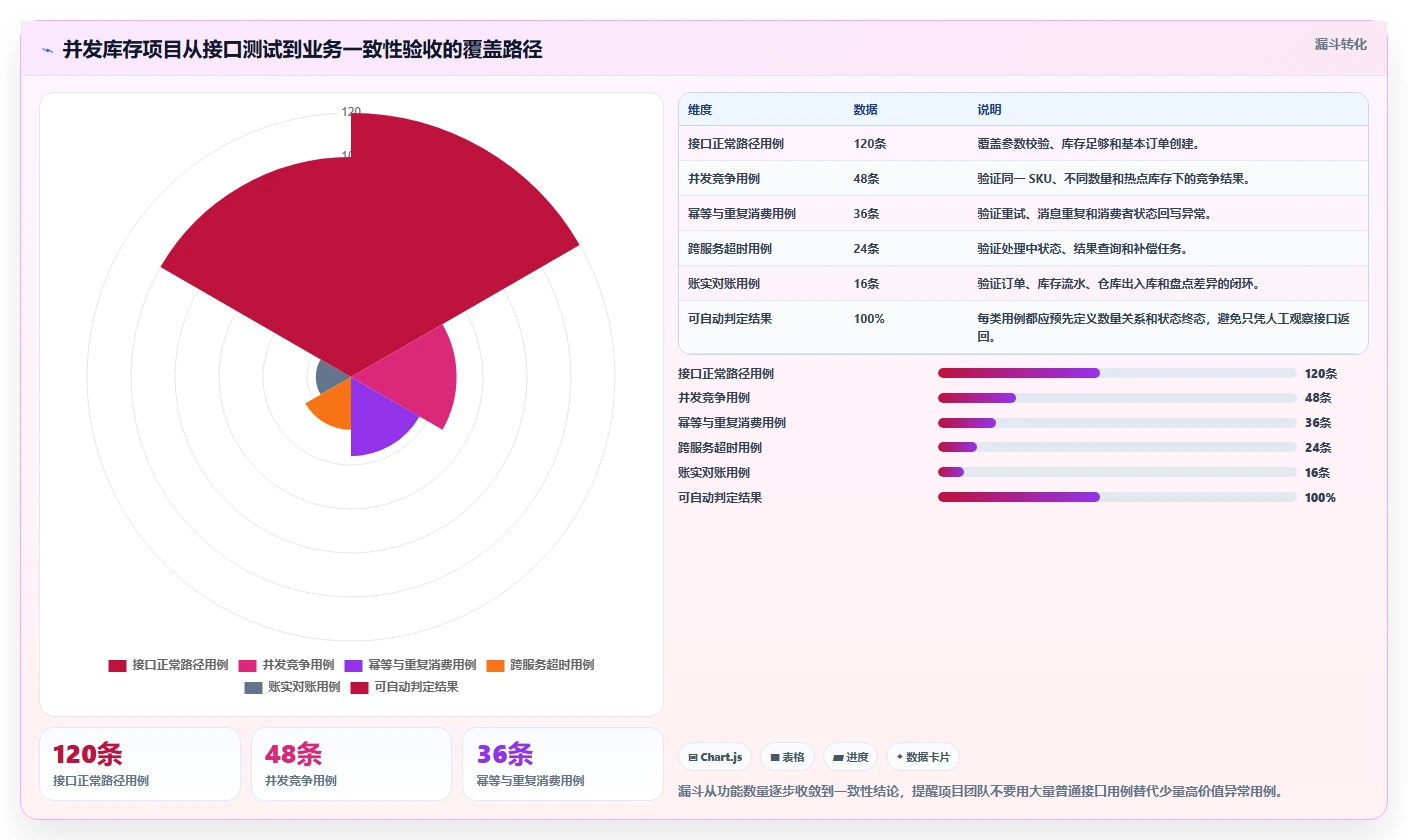Click the progress bar in the 24条 row

coord(1117,447)
